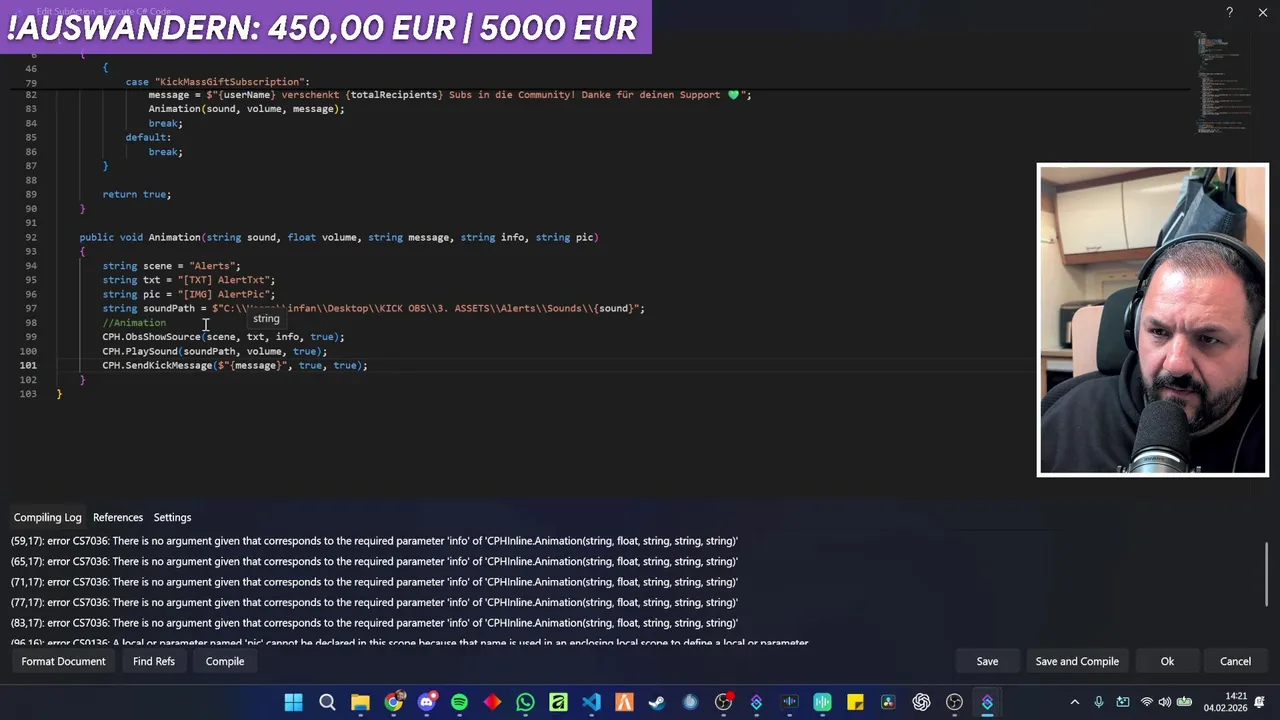Open Discord from the taskbar
This screenshot has width=1280, height=720.
click(426, 702)
